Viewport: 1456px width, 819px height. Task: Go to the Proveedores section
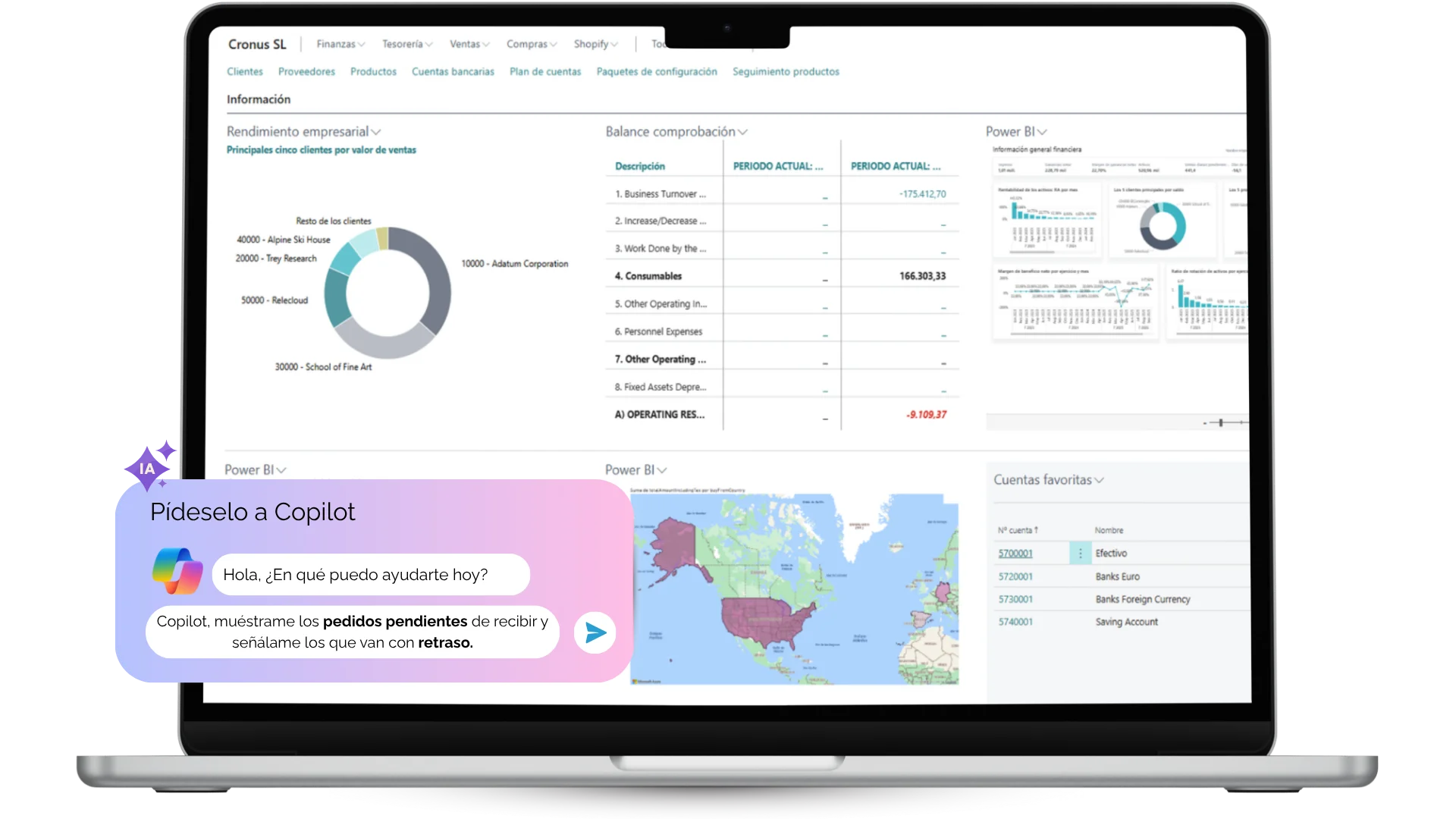click(x=306, y=71)
